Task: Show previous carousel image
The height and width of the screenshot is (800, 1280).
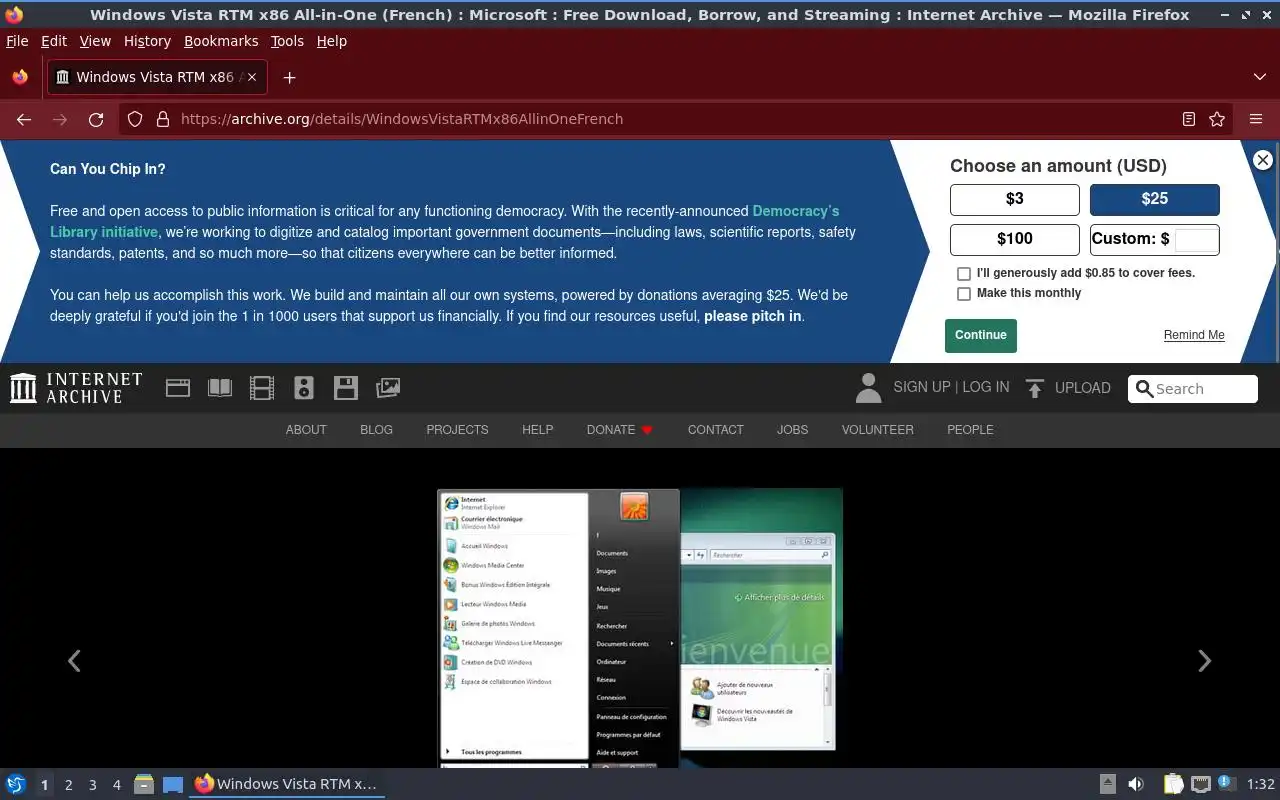Action: coord(74,660)
